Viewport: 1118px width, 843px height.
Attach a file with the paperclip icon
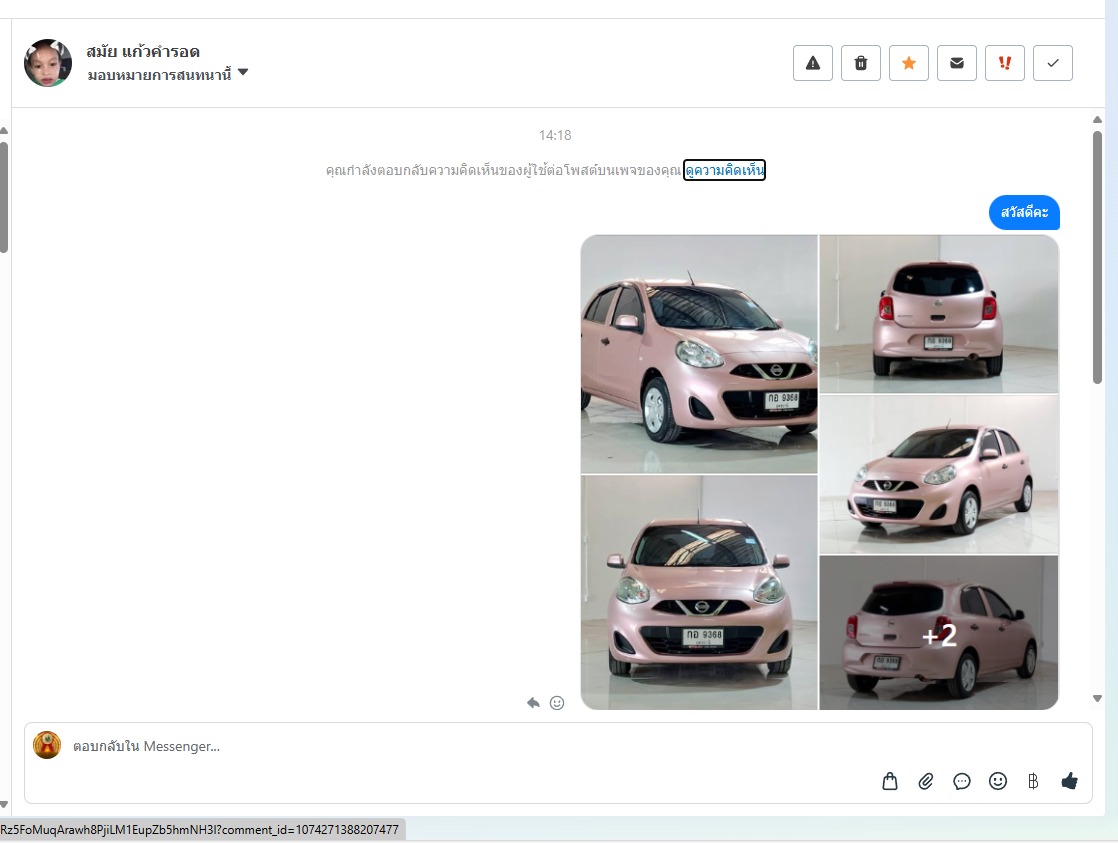[926, 781]
